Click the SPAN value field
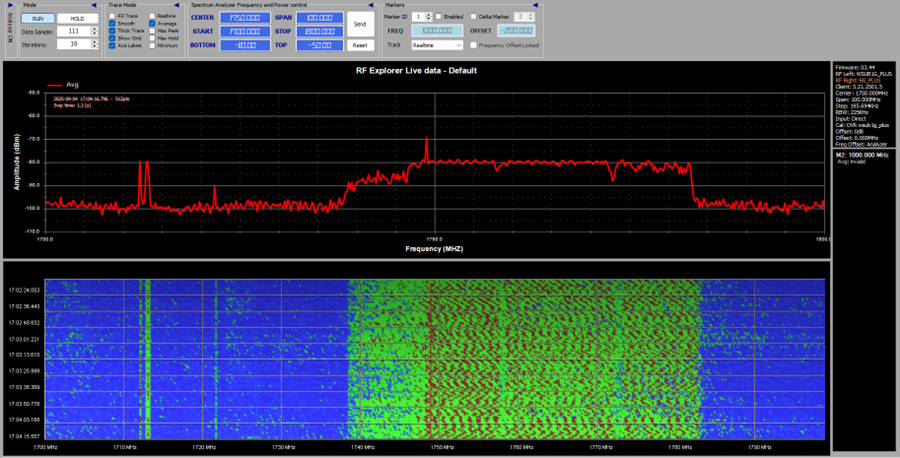 coord(321,18)
